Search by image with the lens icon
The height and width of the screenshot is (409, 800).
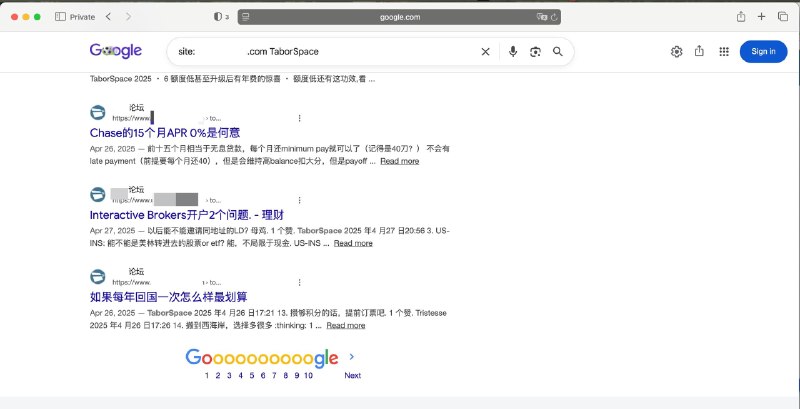(x=535, y=52)
